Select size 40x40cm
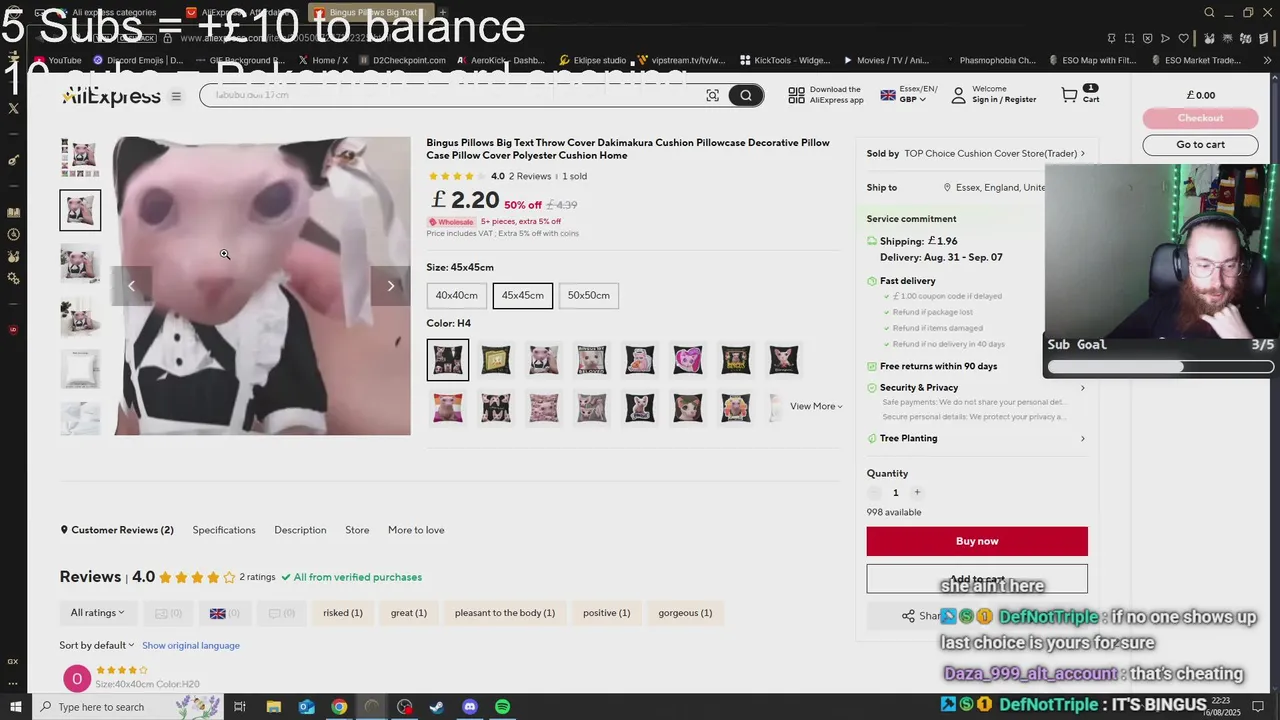Viewport: 1280px width, 720px height. tap(456, 295)
